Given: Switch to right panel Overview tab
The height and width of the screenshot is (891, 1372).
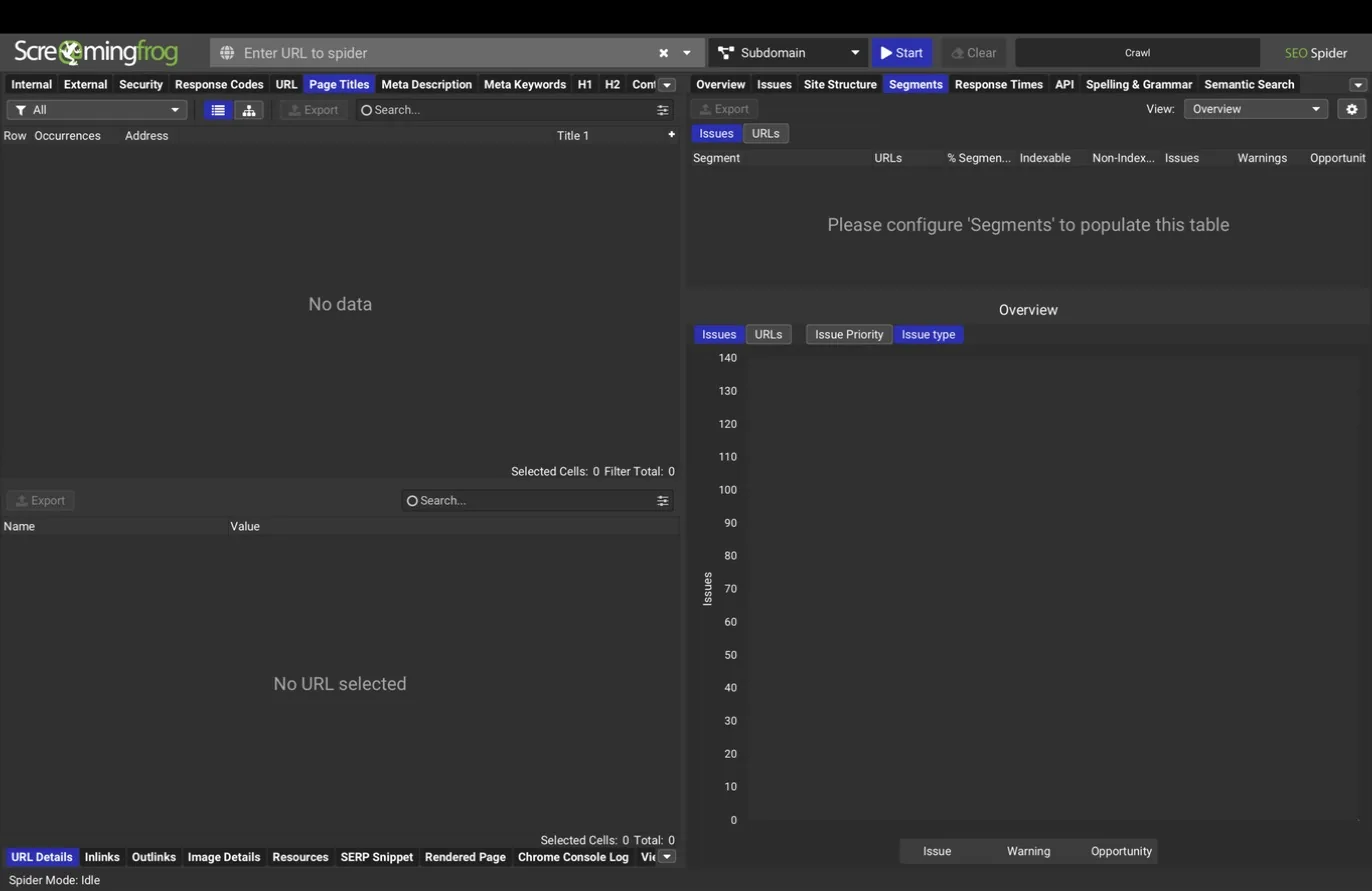Looking at the screenshot, I should (x=721, y=85).
